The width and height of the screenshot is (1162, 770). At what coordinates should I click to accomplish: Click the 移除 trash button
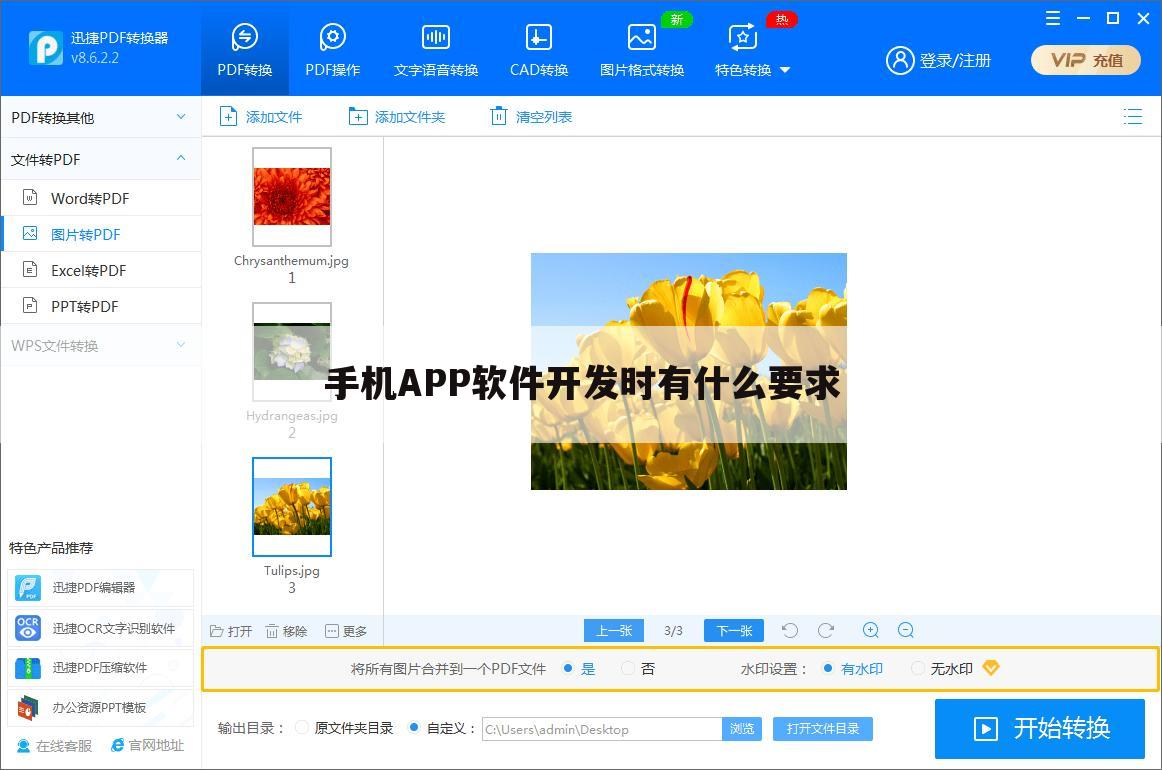(286, 631)
